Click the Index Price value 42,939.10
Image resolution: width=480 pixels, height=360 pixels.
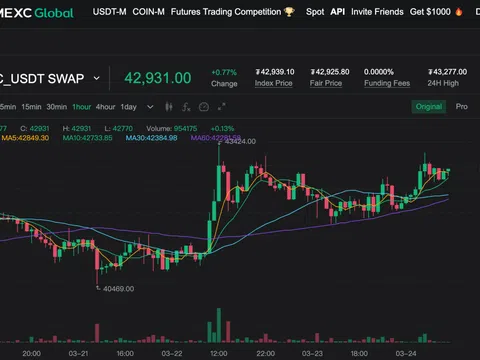(x=275, y=72)
